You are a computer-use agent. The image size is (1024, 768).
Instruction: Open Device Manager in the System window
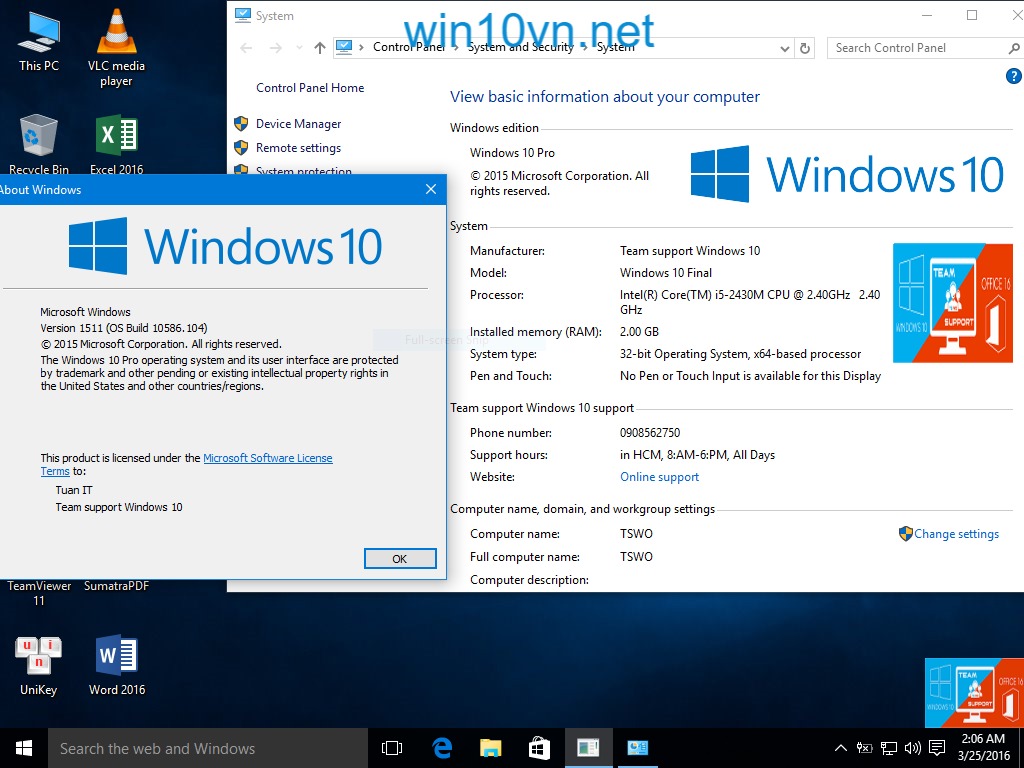(298, 123)
